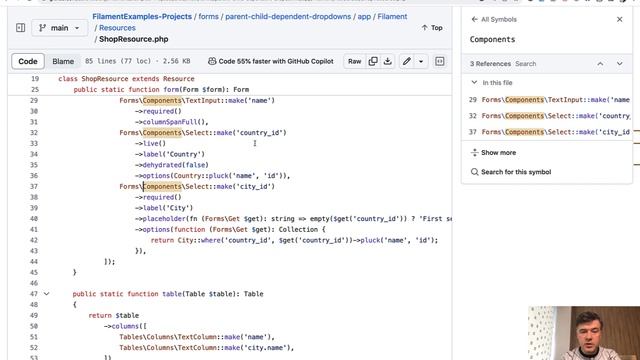Switch to the Blame tab
Viewport: 640px width, 360px height.
coord(63,61)
